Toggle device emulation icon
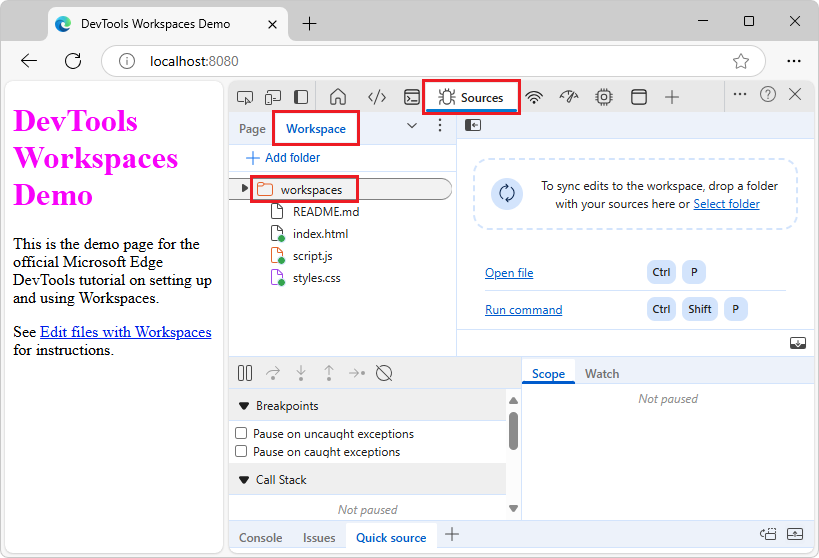The height and width of the screenshot is (558, 819). click(273, 97)
